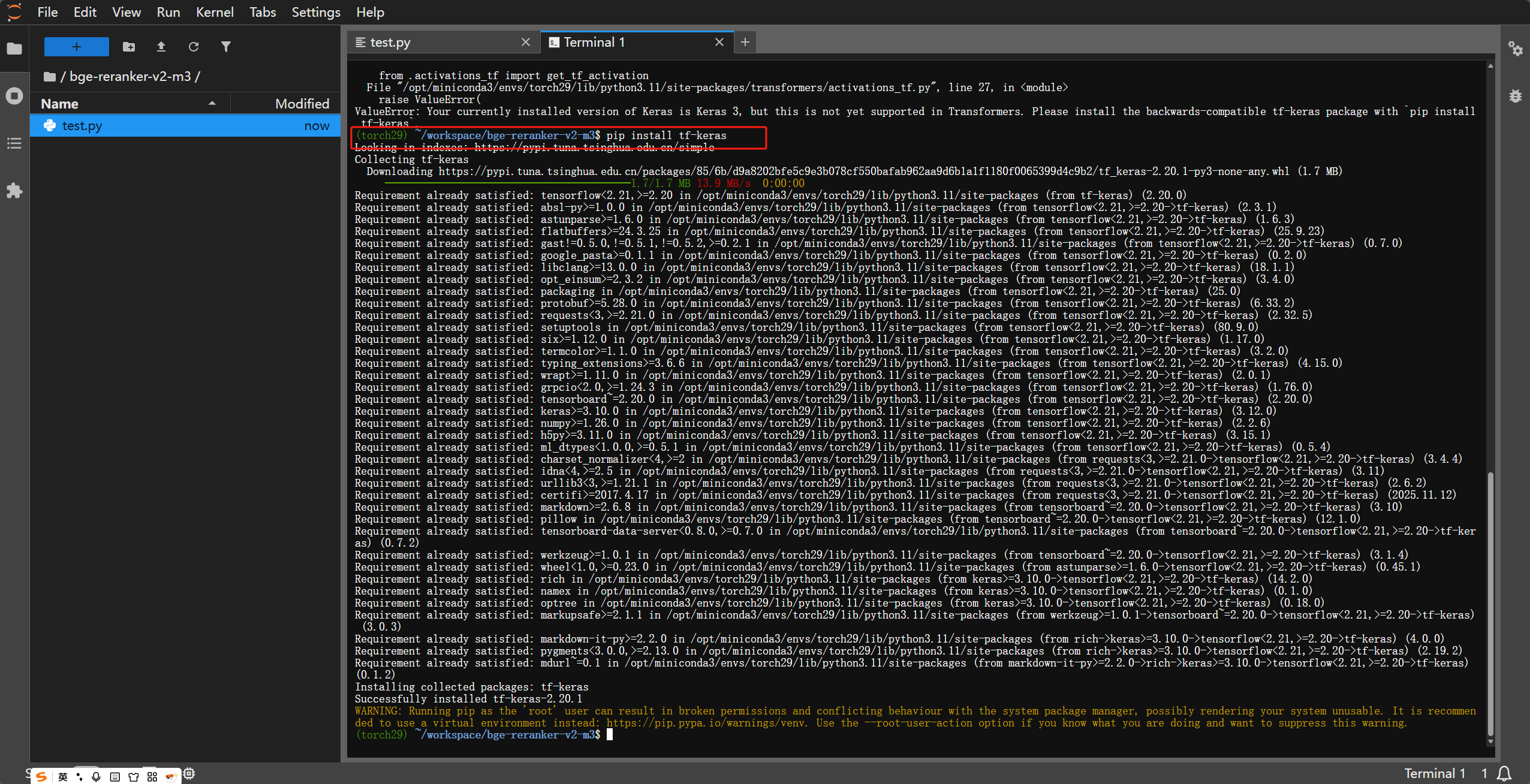
Task: Close the Terminal 1 tab
Action: coord(719,42)
